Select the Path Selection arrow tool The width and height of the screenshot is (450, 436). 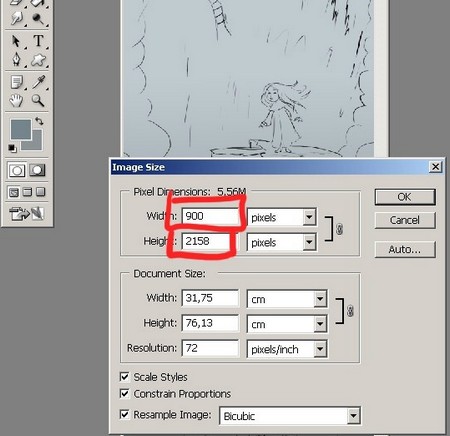pyautogui.click(x=16, y=41)
